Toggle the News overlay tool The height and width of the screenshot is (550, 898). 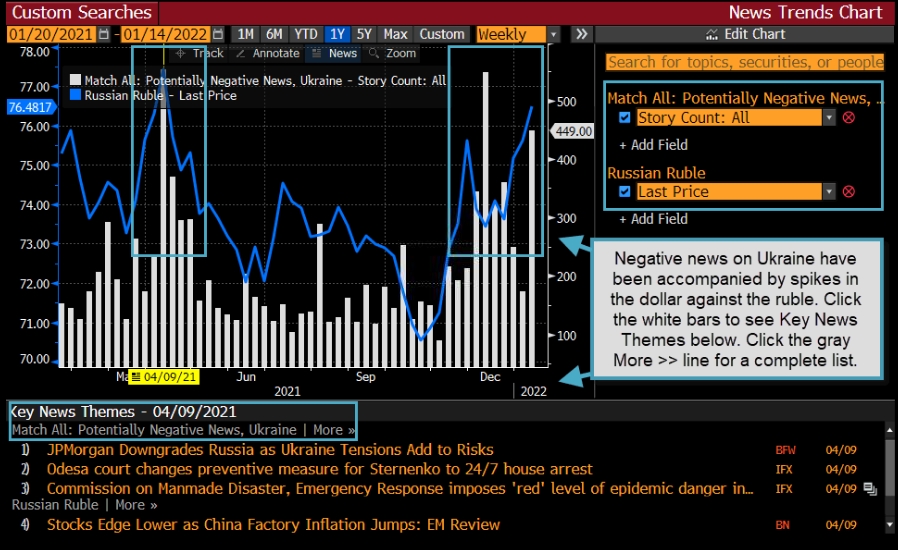click(x=334, y=53)
